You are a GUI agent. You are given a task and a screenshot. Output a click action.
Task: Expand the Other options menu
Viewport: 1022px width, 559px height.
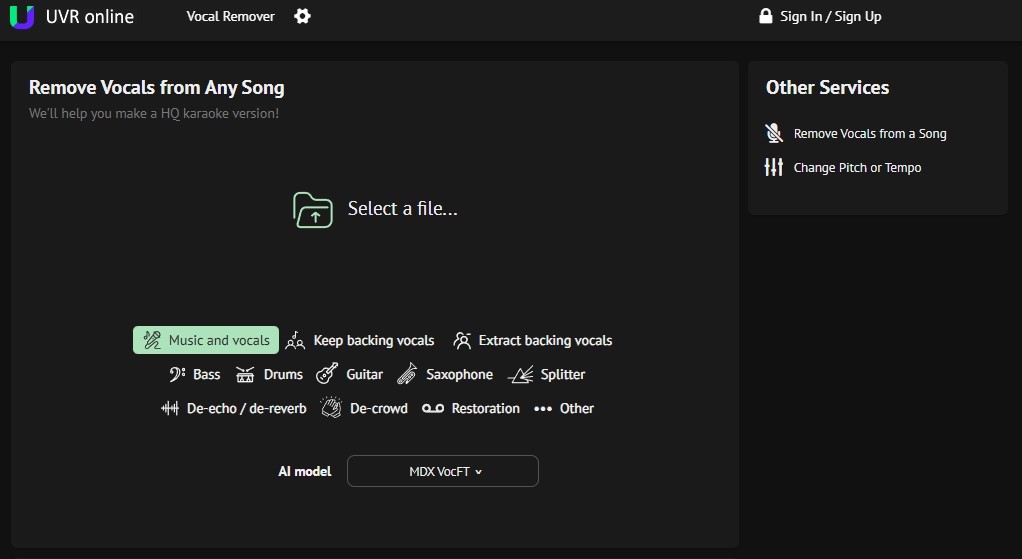pos(564,409)
